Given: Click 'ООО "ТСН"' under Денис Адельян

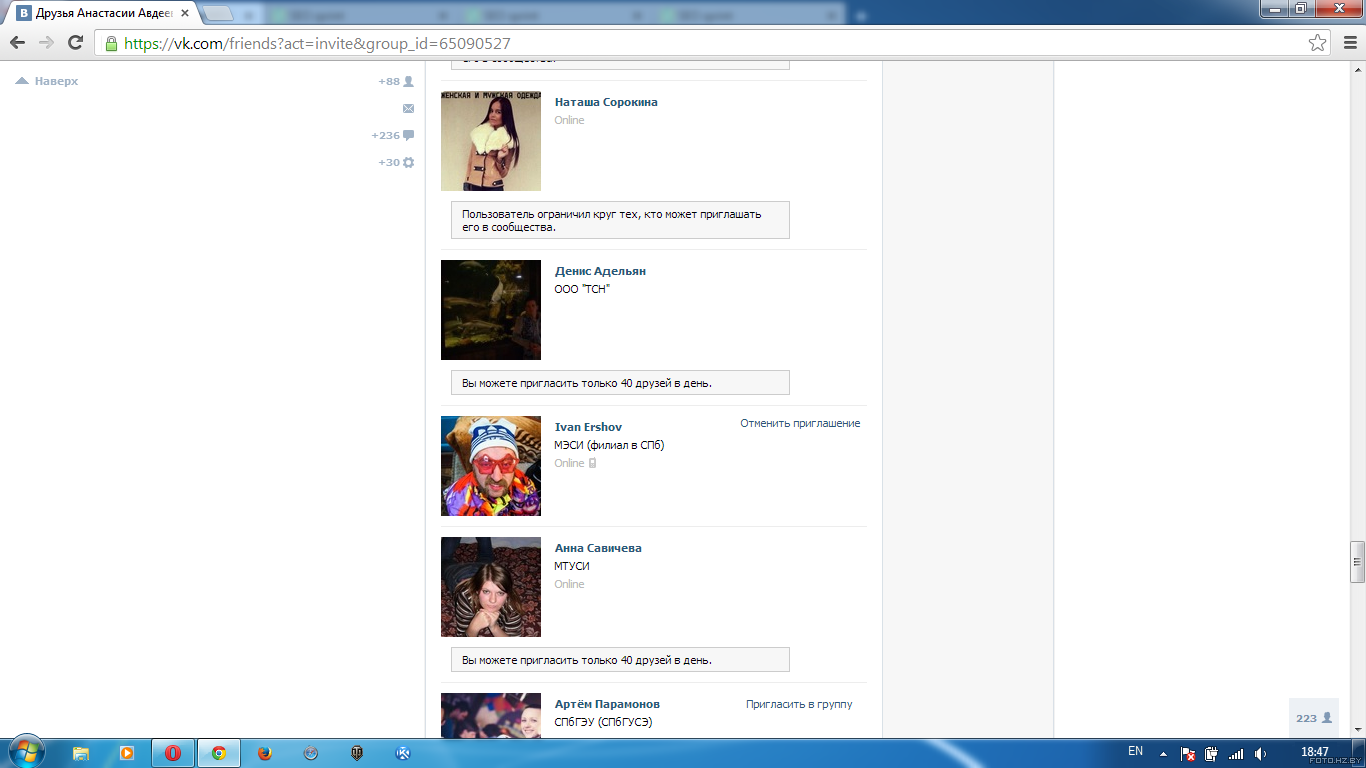Looking at the screenshot, I should coord(582,289).
